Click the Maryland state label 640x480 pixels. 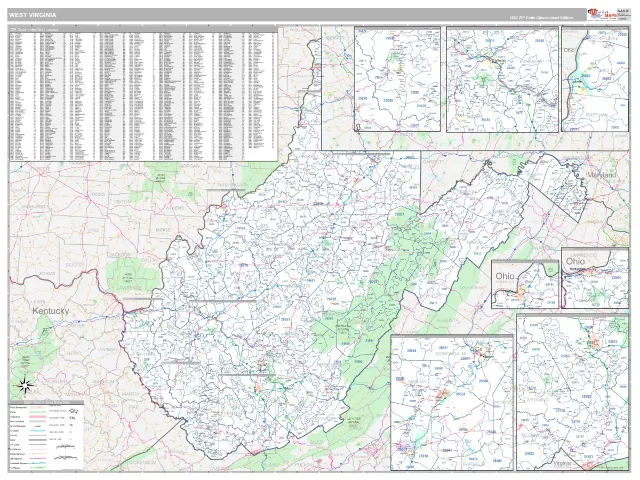pyautogui.click(x=602, y=175)
